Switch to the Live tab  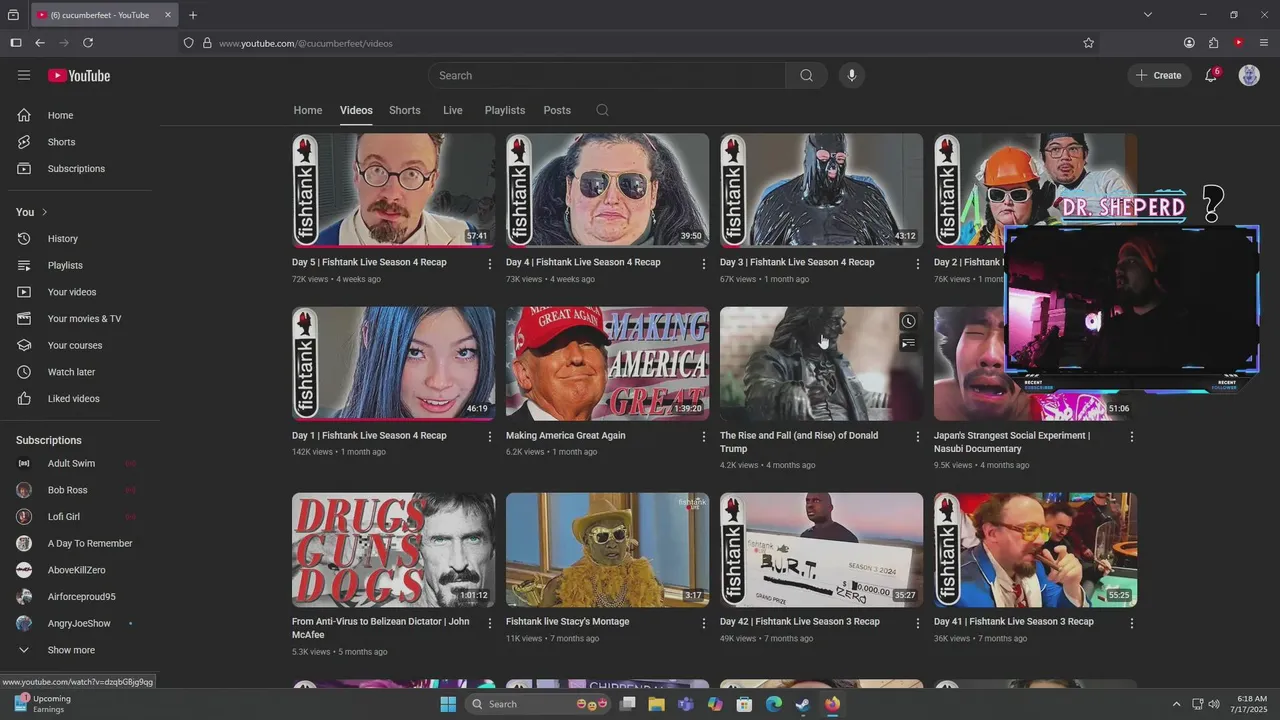coord(453,110)
